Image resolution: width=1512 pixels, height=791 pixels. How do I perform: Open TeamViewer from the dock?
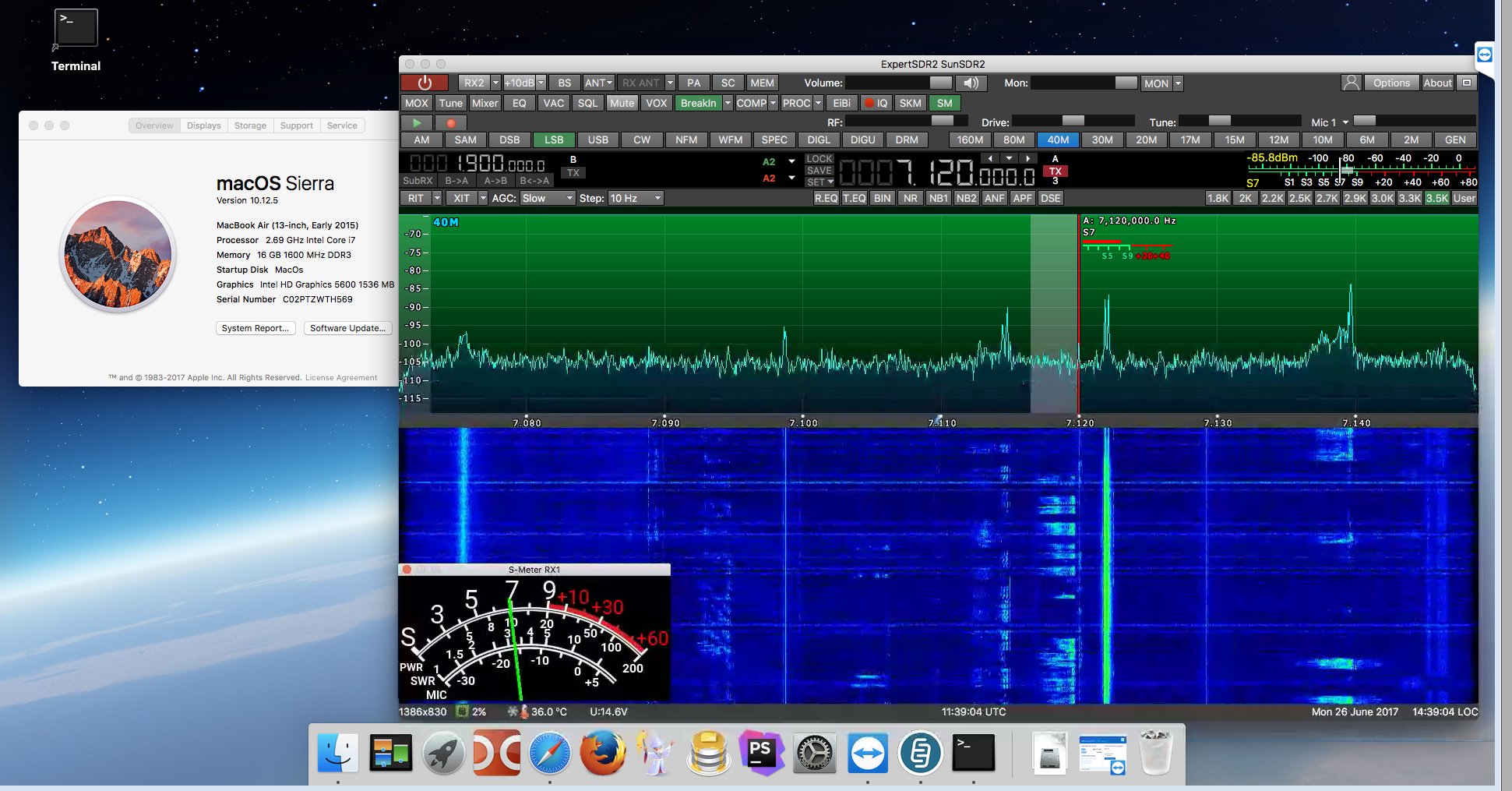point(868,753)
